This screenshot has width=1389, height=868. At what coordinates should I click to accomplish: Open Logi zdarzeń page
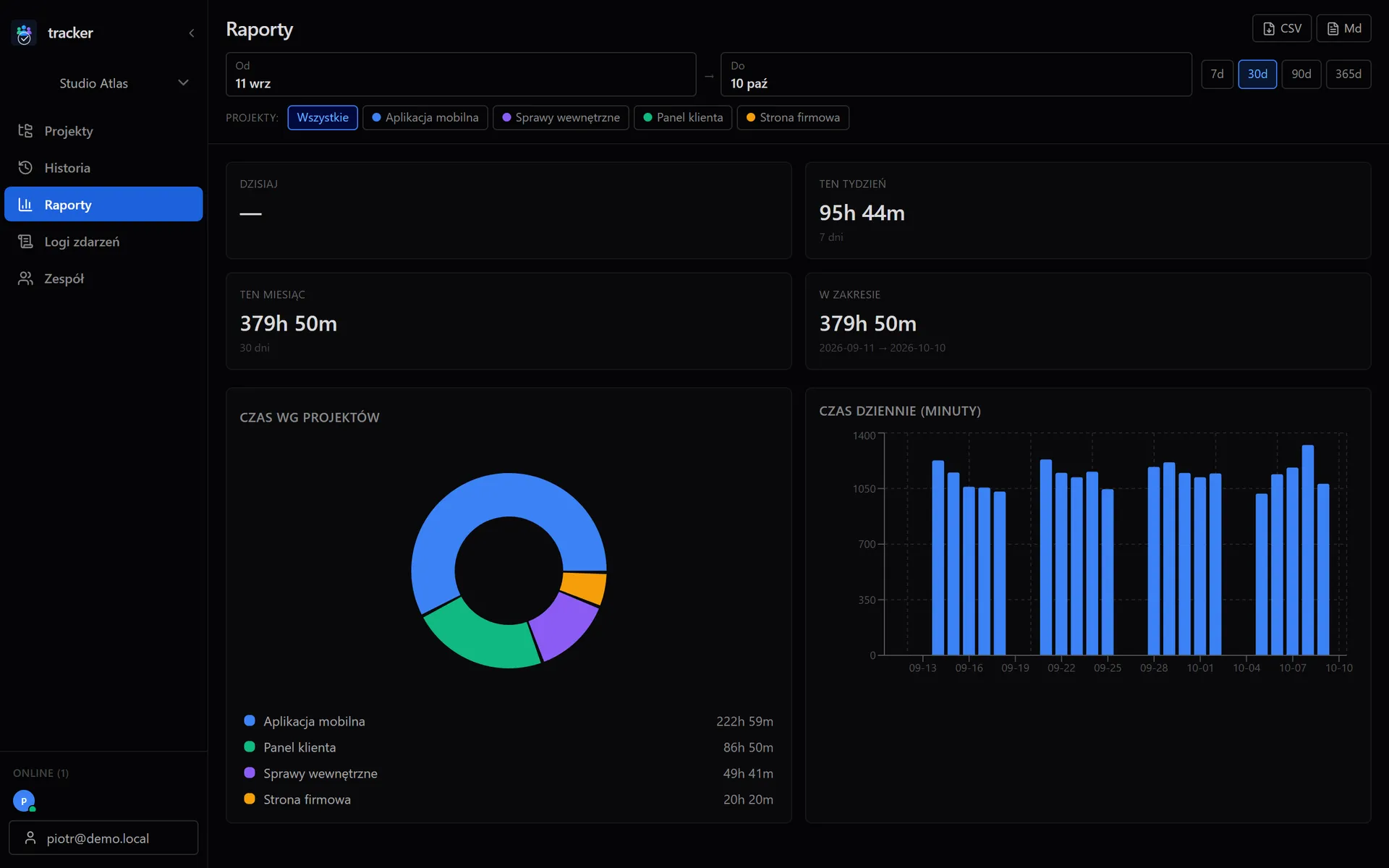tap(103, 242)
